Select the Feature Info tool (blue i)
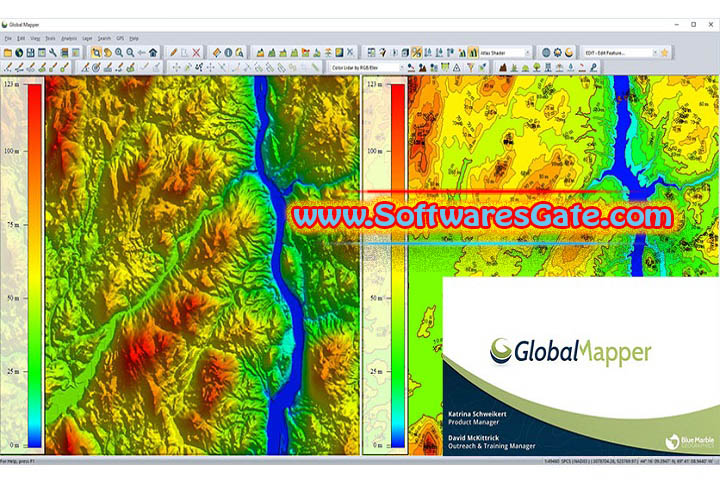 point(228,53)
